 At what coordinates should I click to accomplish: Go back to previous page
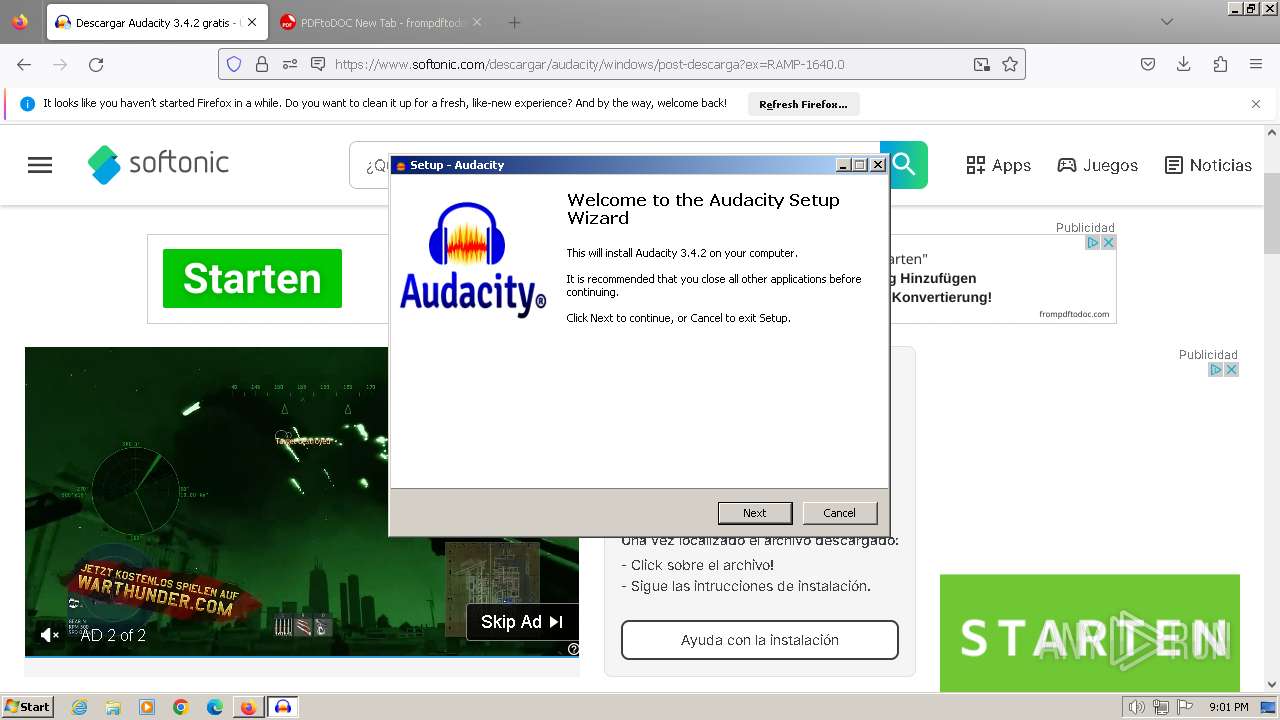24,64
